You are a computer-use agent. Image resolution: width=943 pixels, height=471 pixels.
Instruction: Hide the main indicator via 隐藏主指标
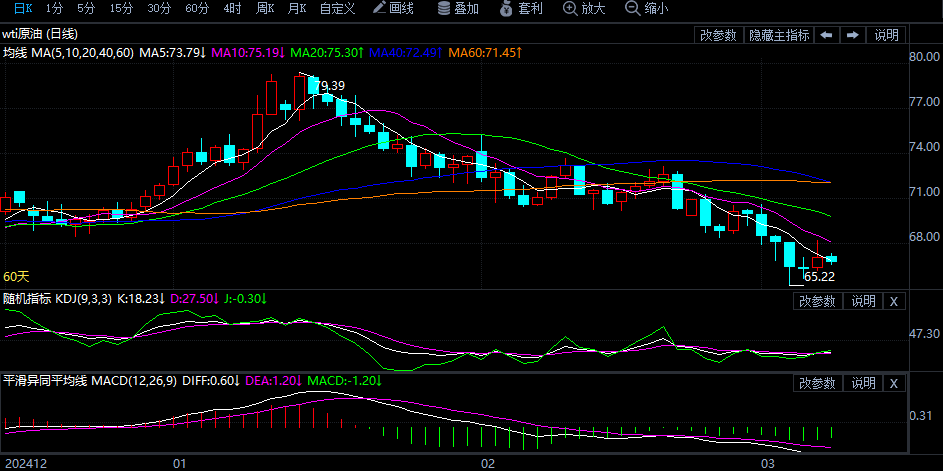[x=779, y=35]
